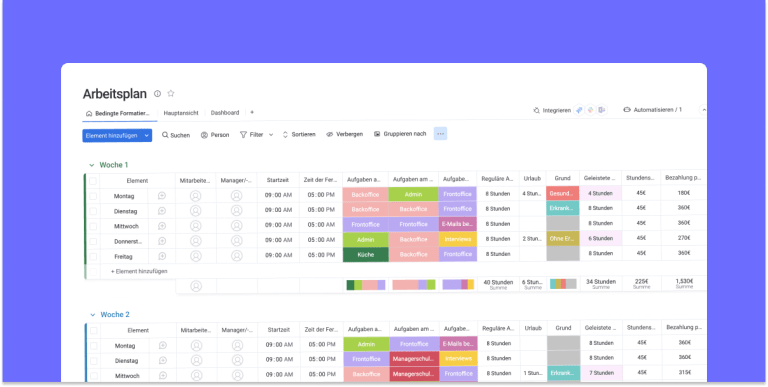This screenshot has height=387, width=768.
Task: Click the Grund color distribution summary bar
Action: coord(563,284)
